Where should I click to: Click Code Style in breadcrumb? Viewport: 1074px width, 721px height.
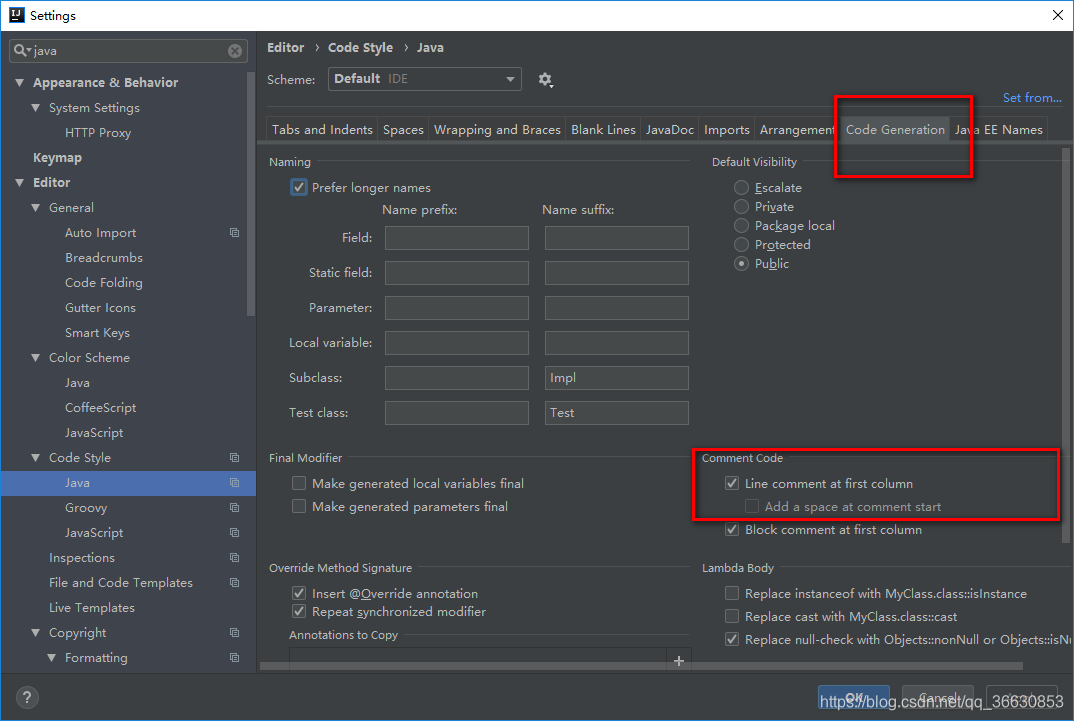[x=360, y=47]
